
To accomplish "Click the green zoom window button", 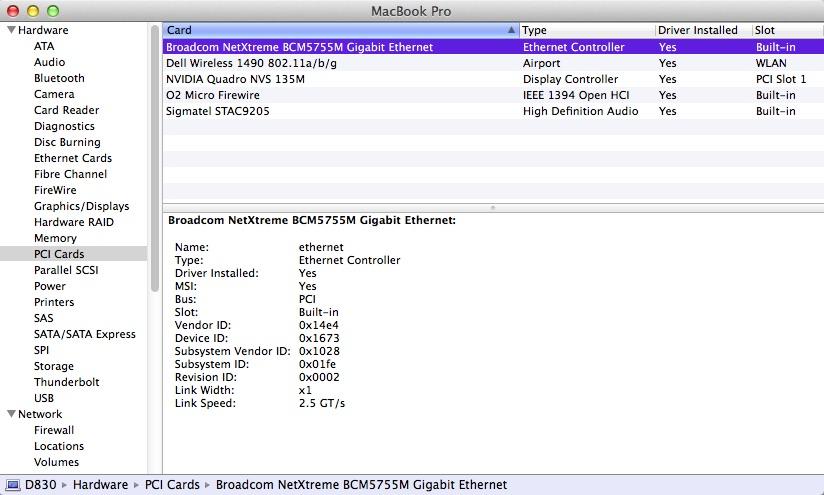I will 53,11.
